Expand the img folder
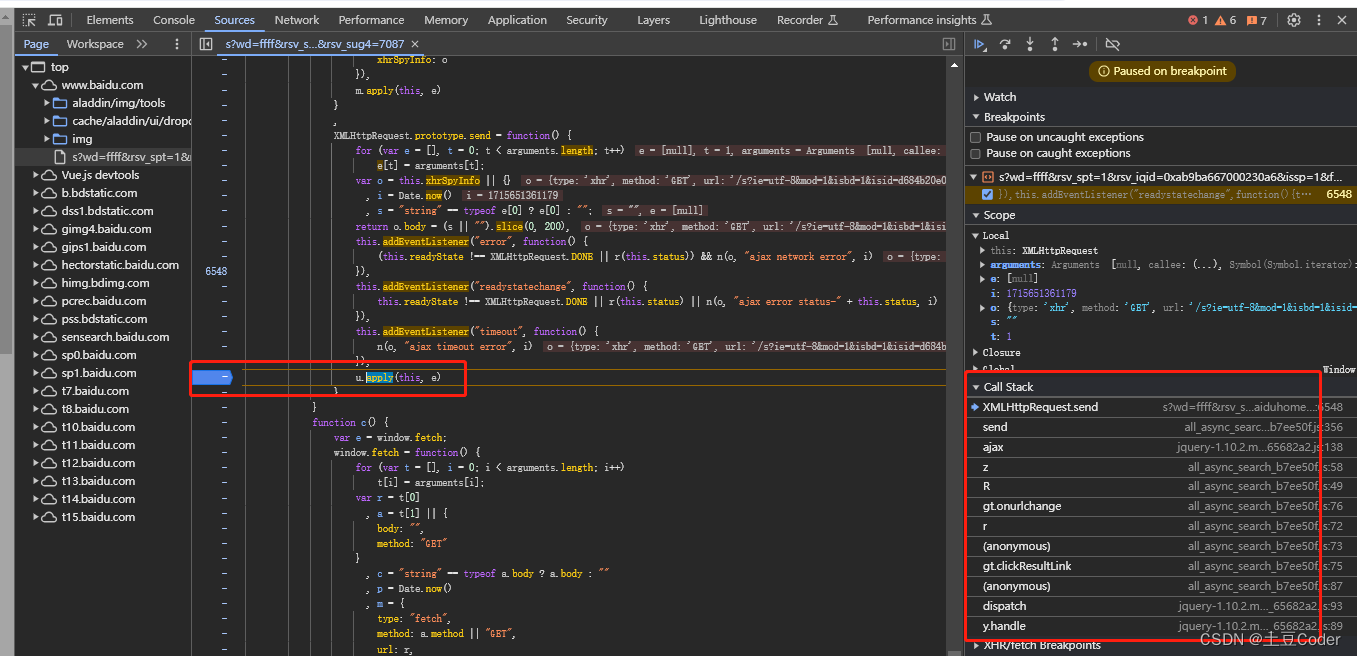 click(x=47, y=139)
